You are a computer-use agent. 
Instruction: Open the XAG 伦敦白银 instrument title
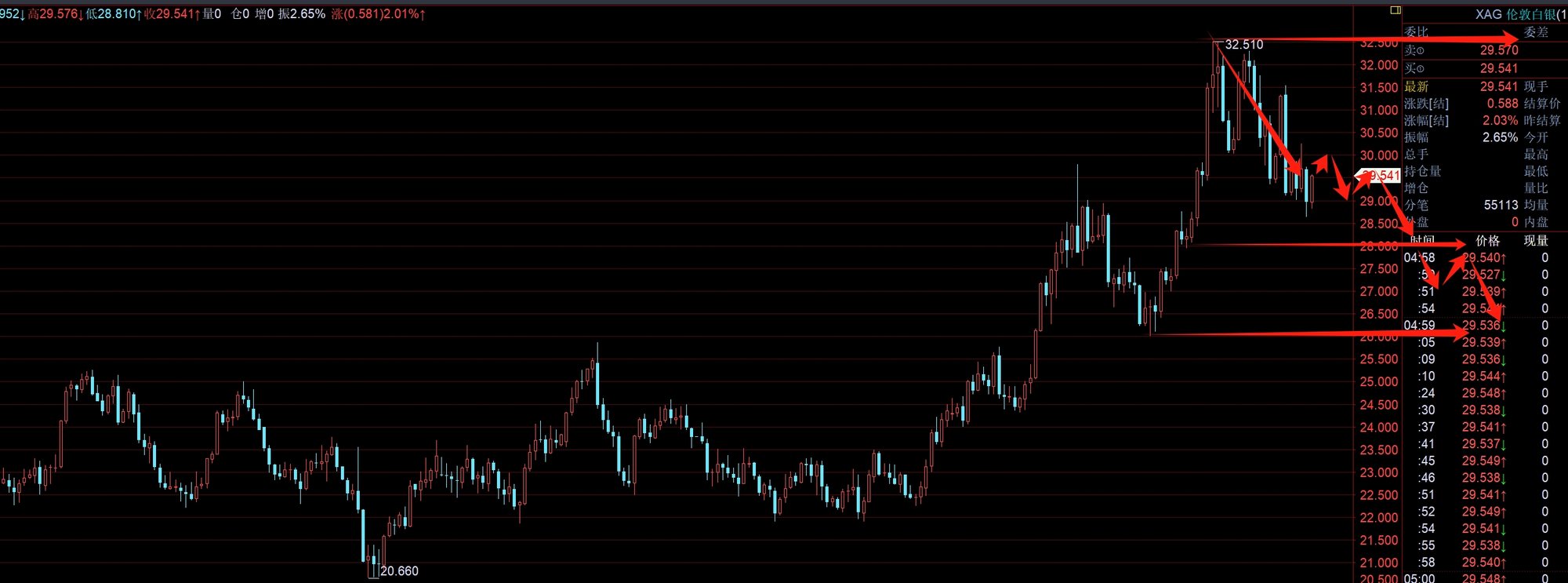pyautogui.click(x=1519, y=14)
